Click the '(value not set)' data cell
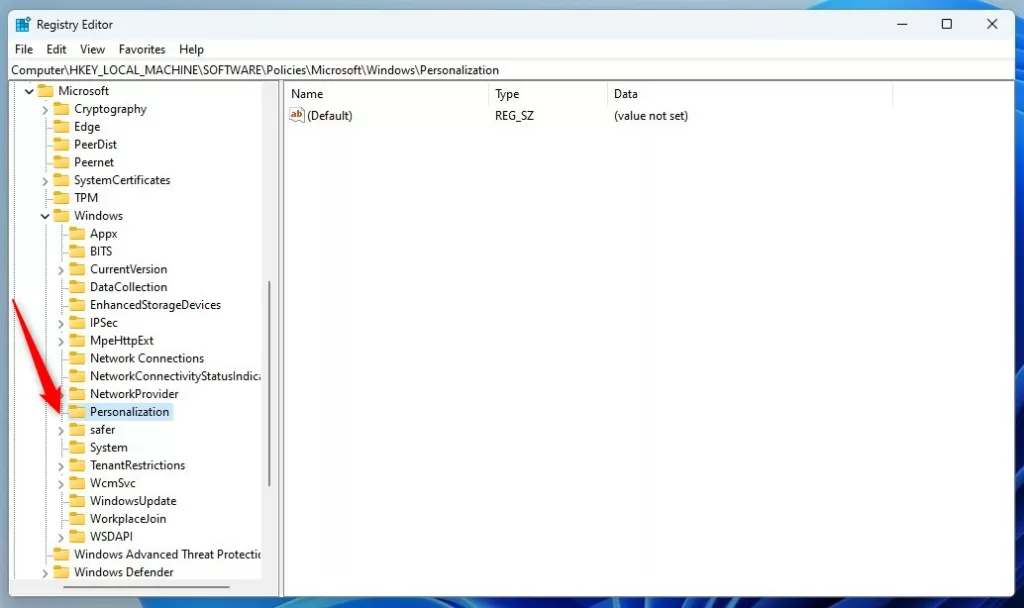Screen dimensions: 1024x608 650,116
